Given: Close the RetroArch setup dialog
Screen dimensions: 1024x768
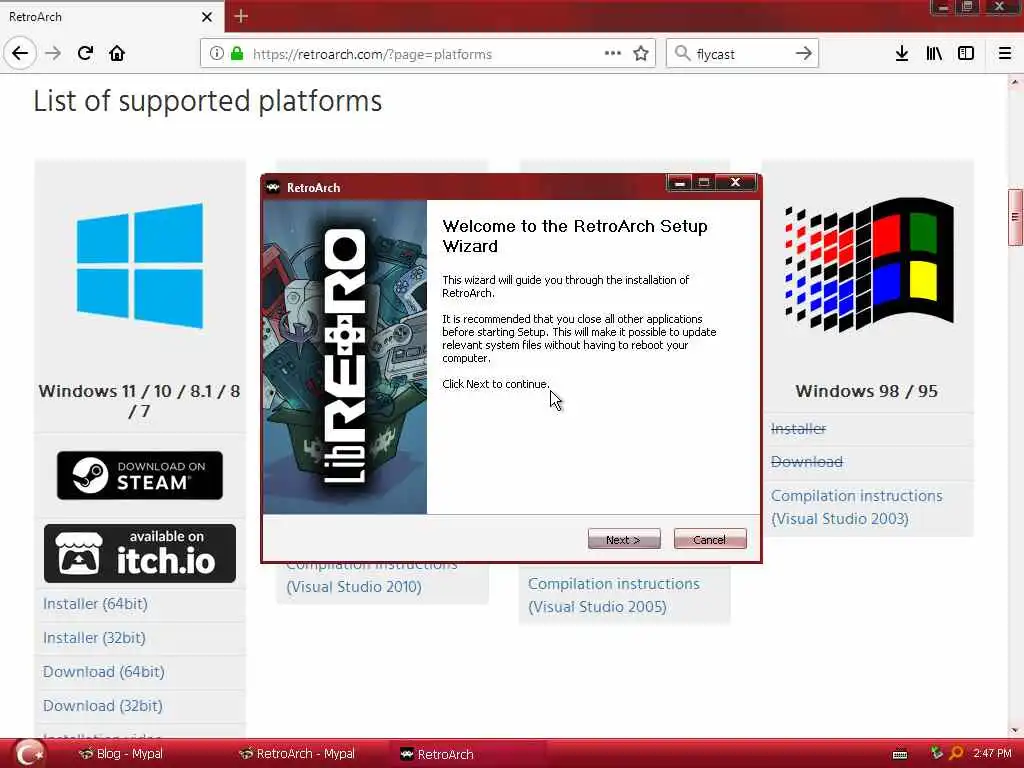Looking at the screenshot, I should click(735, 183).
